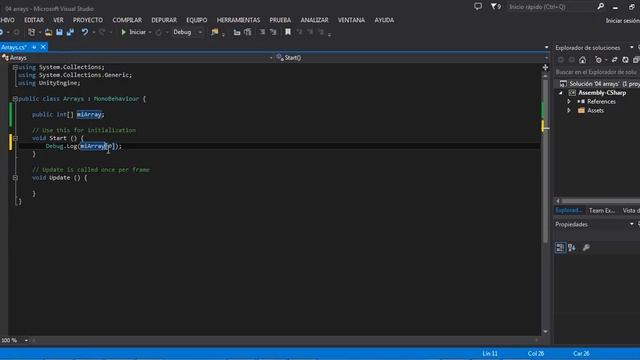Open the DEPURAR menu
Screen dimensions: 640x360
pyautogui.click(x=164, y=20)
